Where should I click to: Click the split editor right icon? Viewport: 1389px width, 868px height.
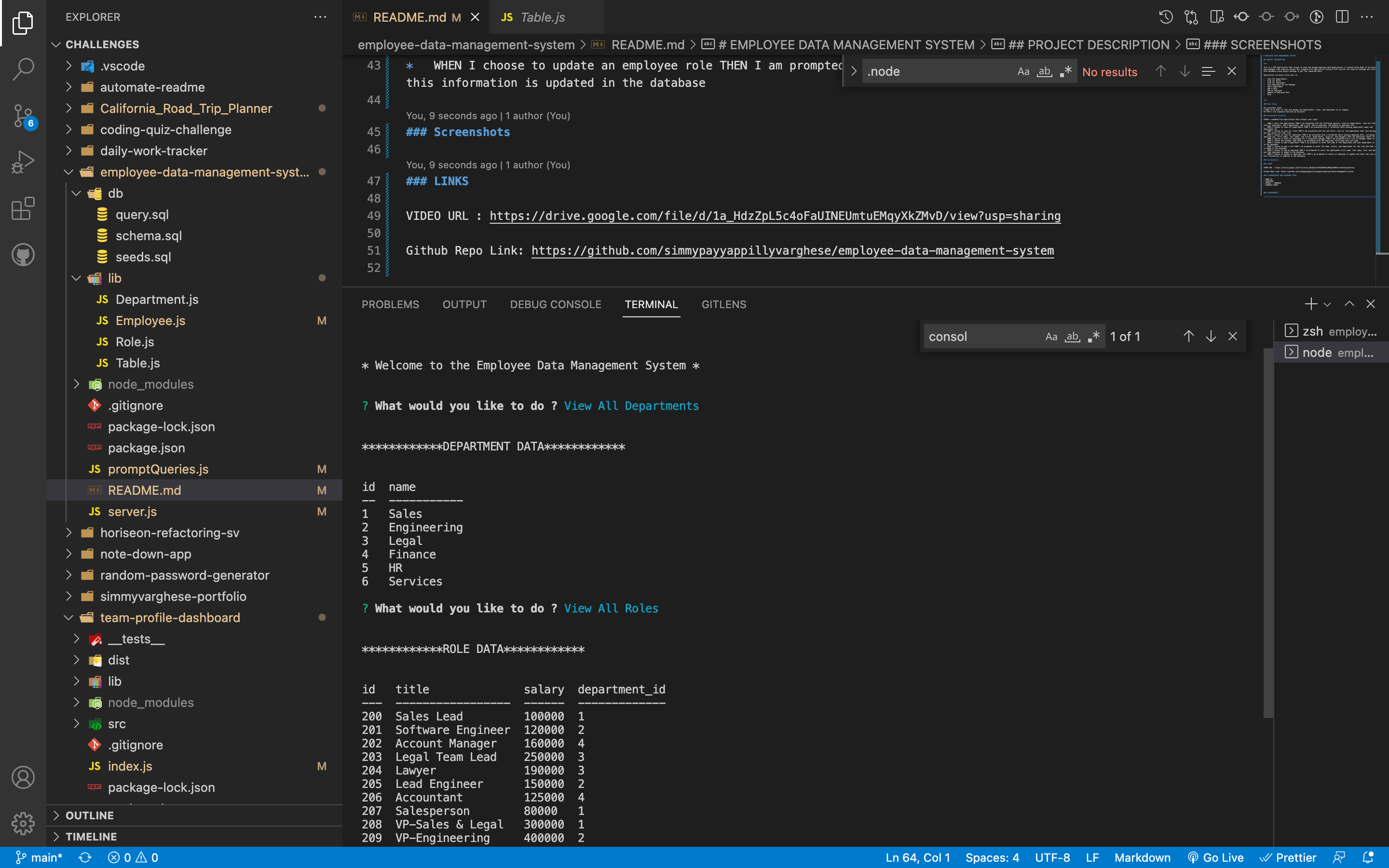[1341, 17]
